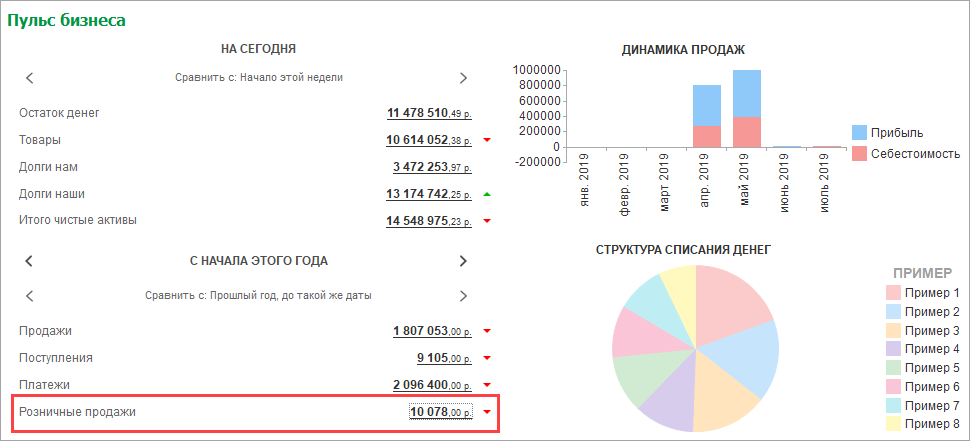Click the Платежи value 2 096 400
The height and width of the screenshot is (441, 970).
pos(433,385)
